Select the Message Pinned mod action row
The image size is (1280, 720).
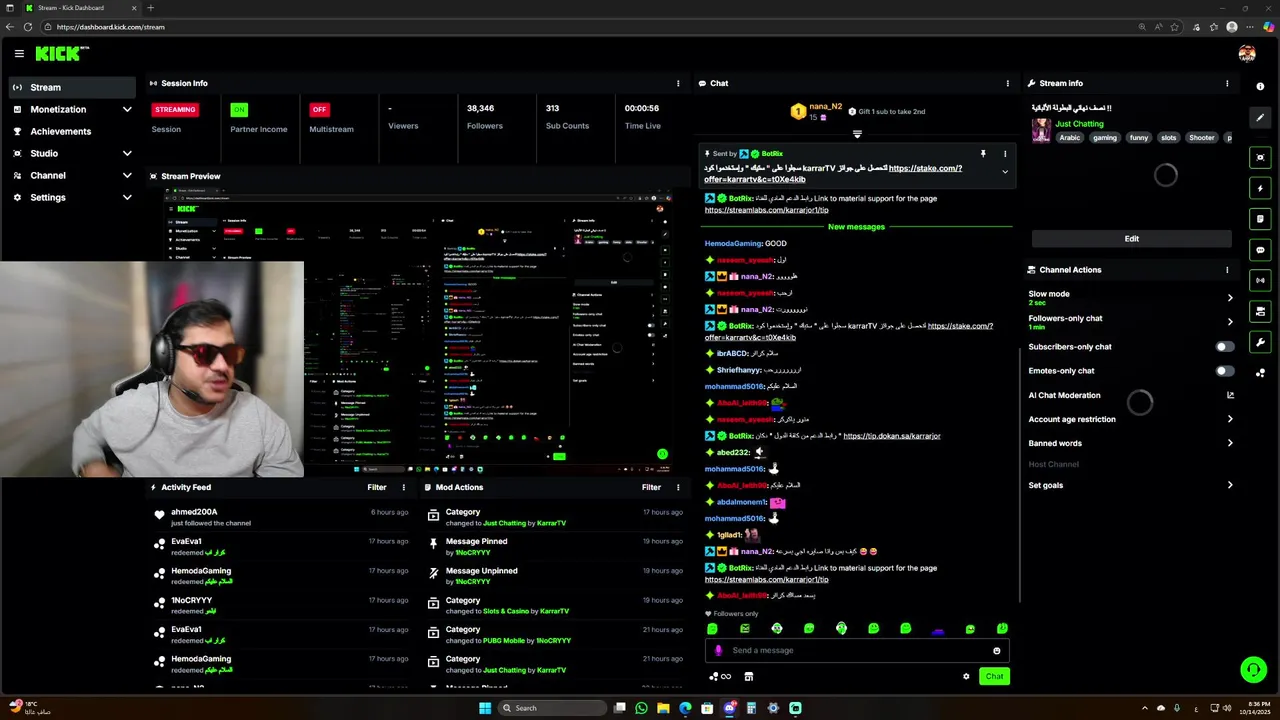click(553, 546)
